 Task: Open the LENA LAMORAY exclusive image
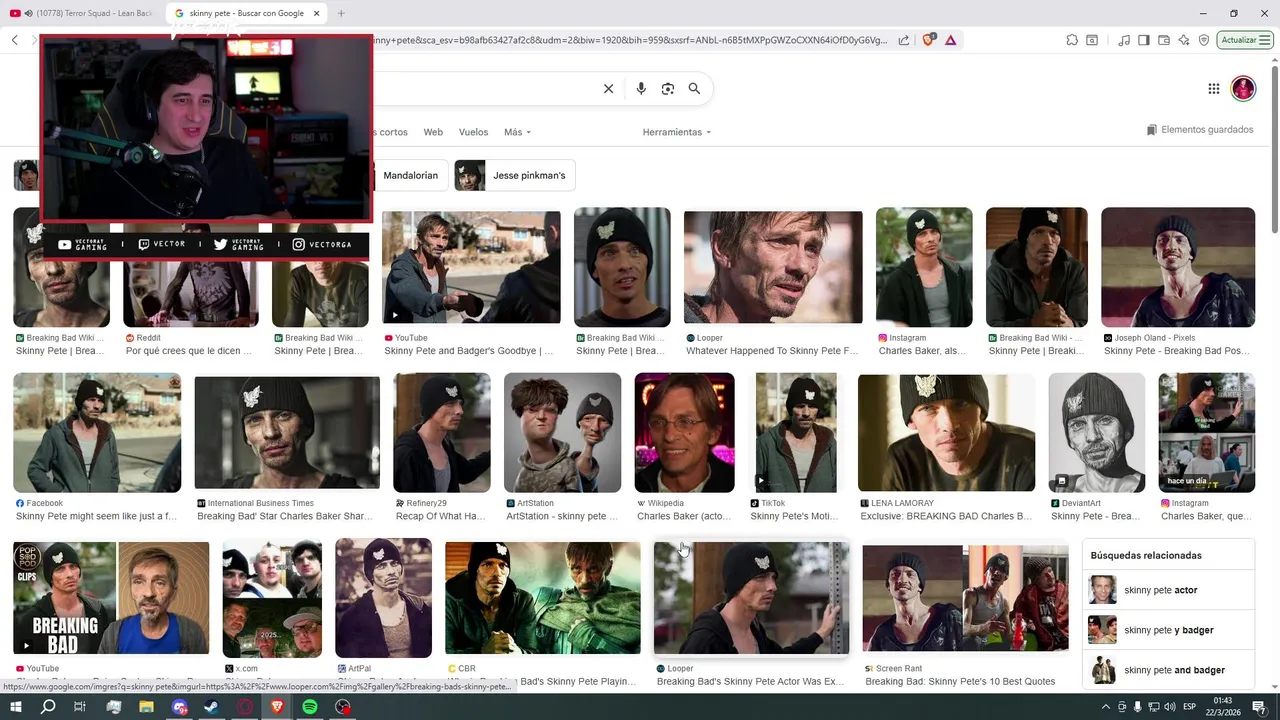click(946, 432)
